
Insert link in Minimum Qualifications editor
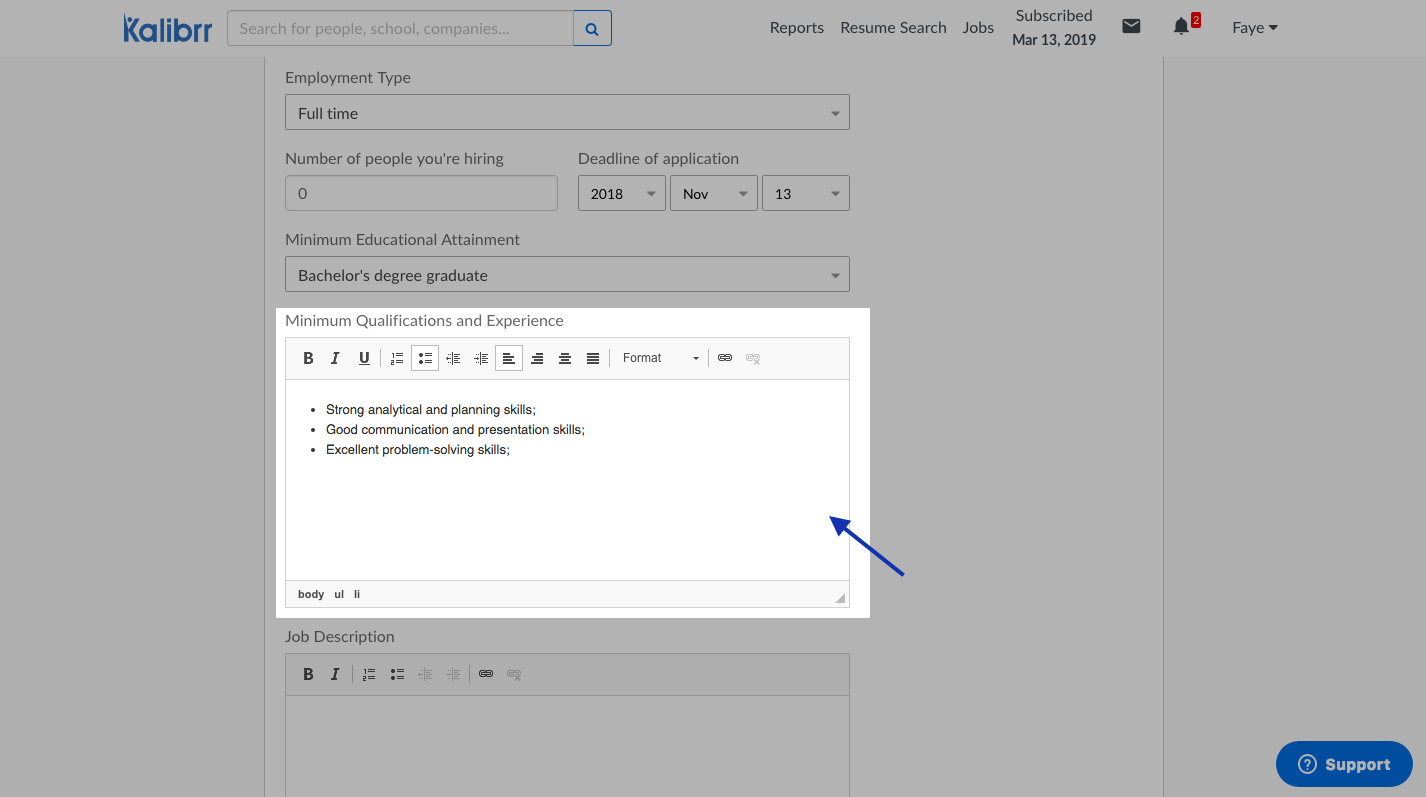[x=725, y=358]
